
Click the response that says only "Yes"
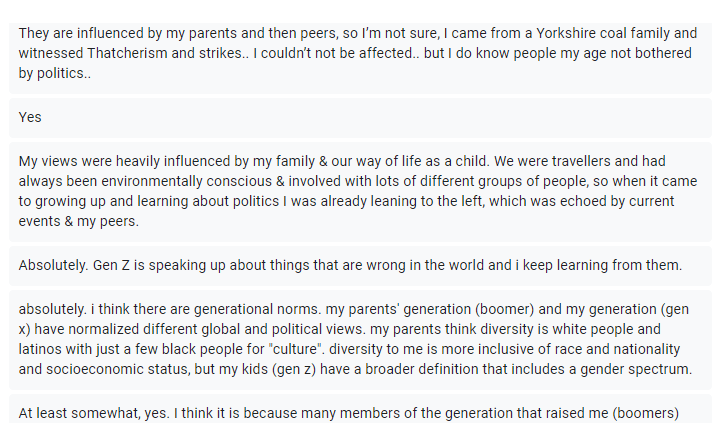31,117
